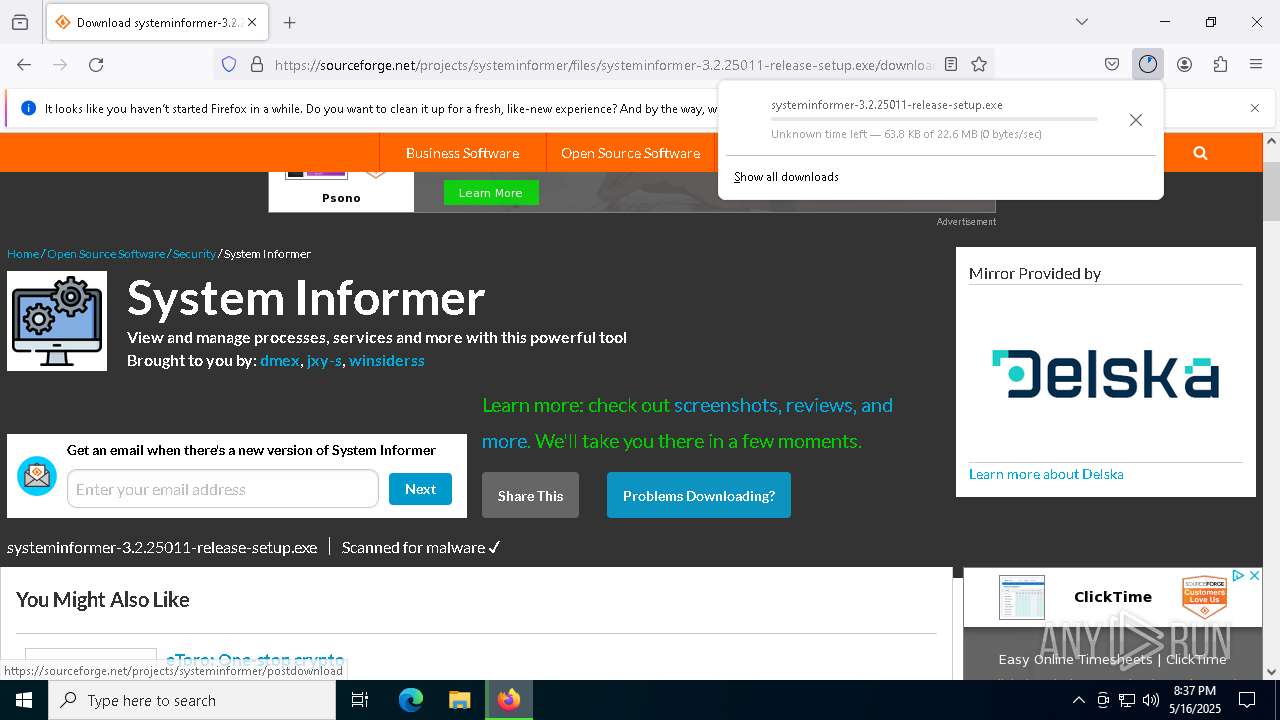The image size is (1280, 720).
Task: Click scrollbar up arrow
Action: (x=1271, y=141)
